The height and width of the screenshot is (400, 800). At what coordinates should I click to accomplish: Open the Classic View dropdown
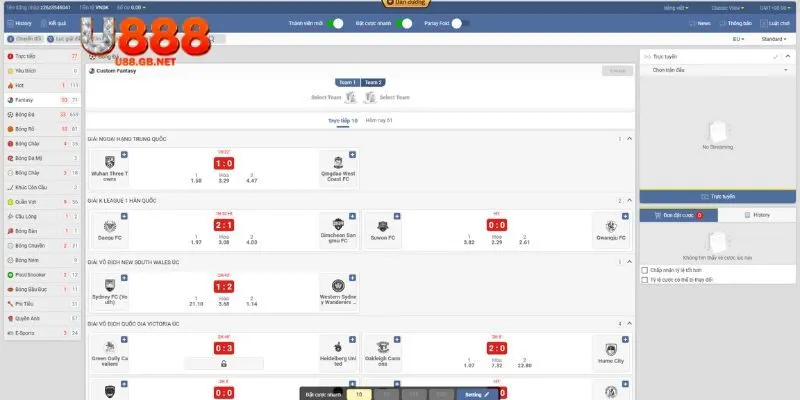point(728,8)
